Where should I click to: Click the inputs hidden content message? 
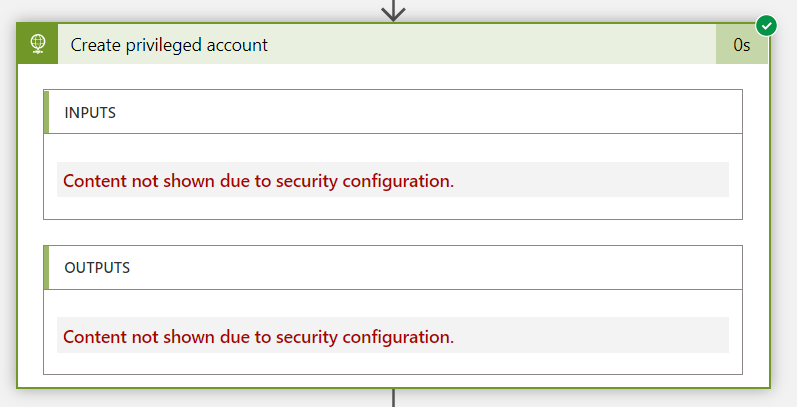[258, 181]
